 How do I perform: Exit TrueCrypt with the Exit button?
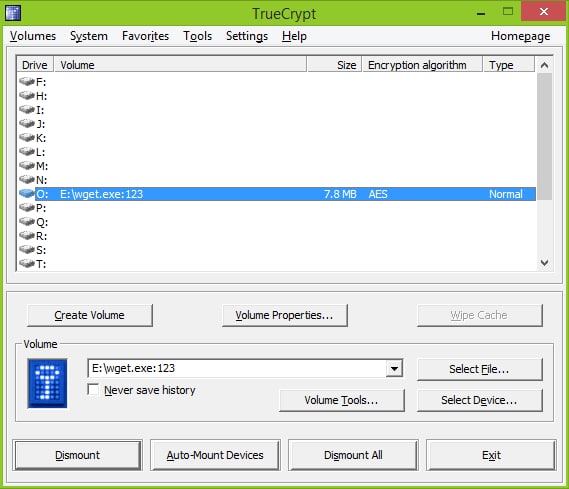tap(491, 455)
